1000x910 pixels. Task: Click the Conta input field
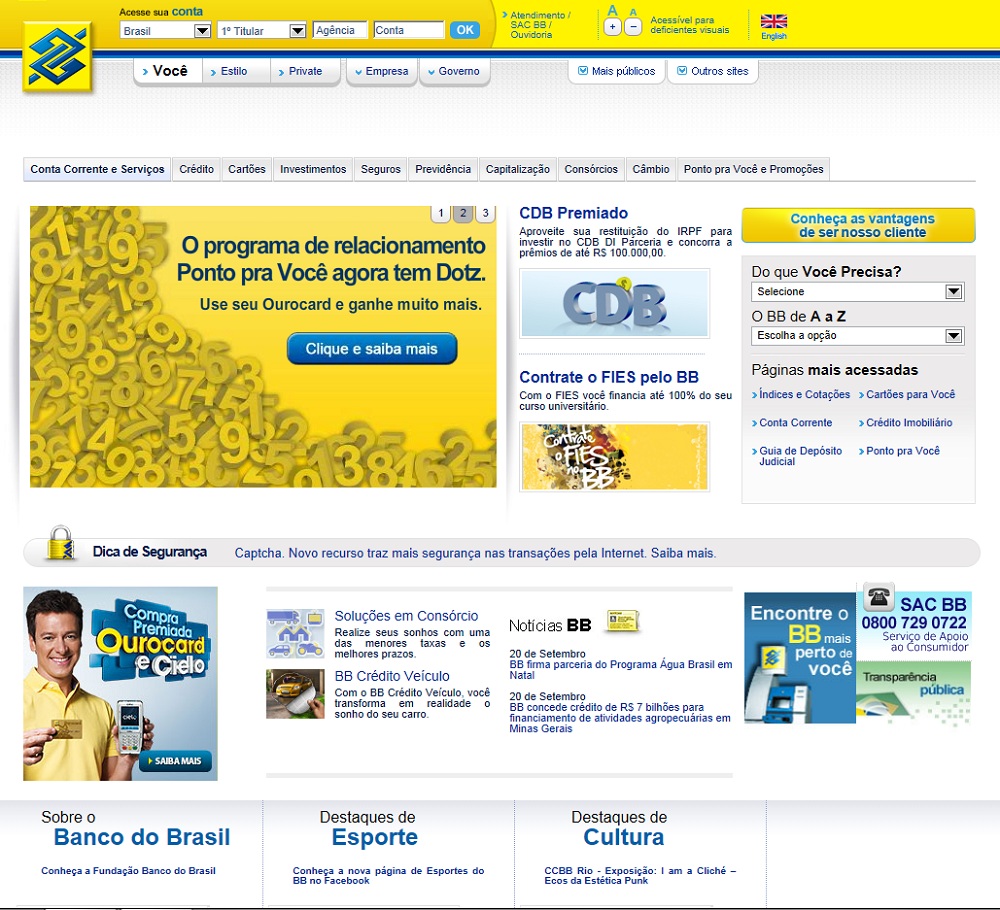pyautogui.click(x=408, y=30)
